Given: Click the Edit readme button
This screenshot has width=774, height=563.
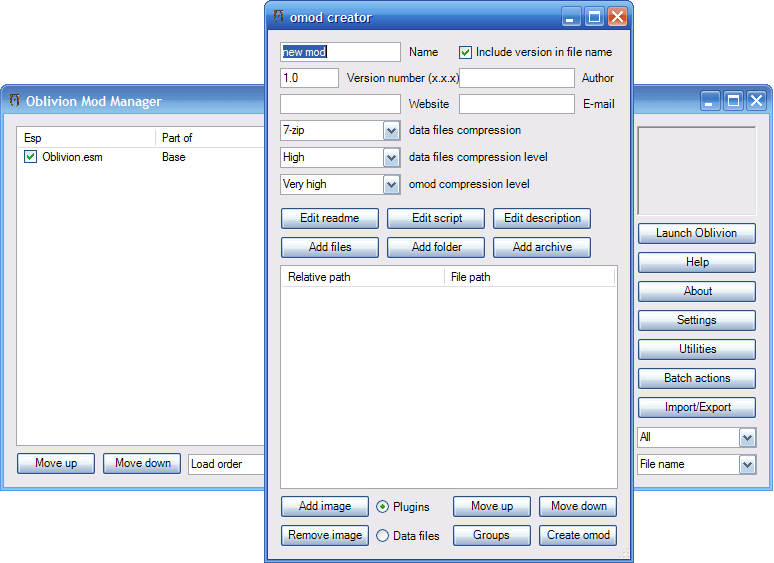Looking at the screenshot, I should [x=330, y=218].
